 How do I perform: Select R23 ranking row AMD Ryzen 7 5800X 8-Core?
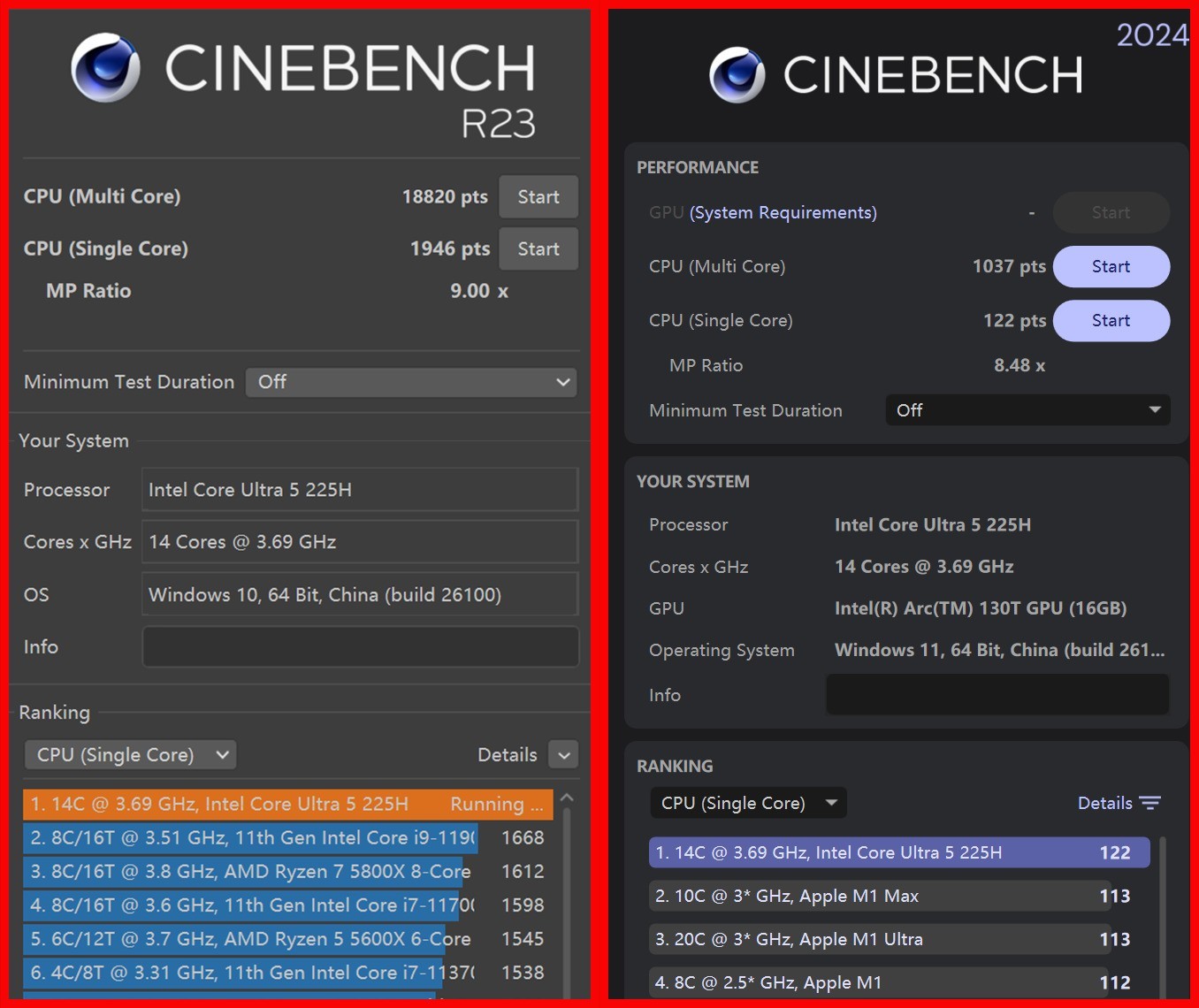[288, 871]
